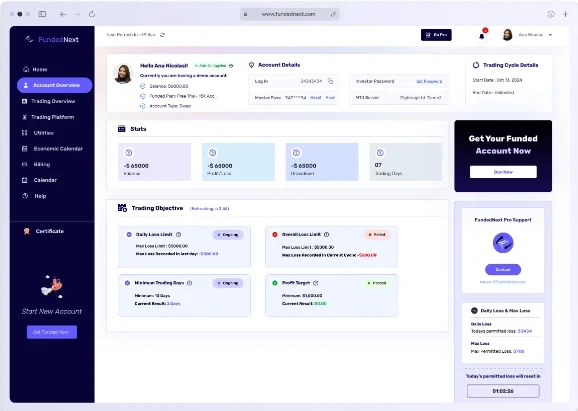The height and width of the screenshot is (411, 578).
Task: Click the Get Funded Now button
Action: (x=52, y=332)
